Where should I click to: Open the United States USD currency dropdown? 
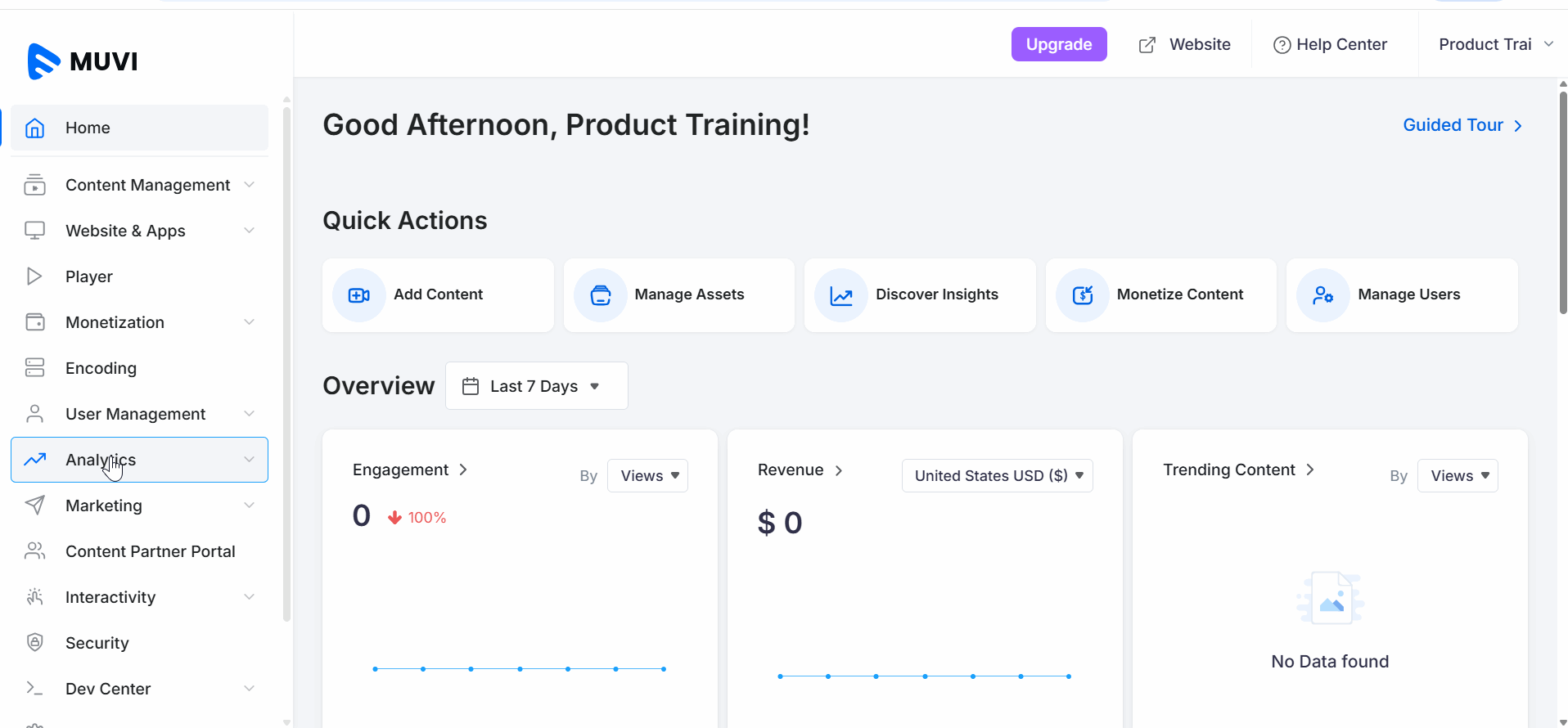pos(997,476)
